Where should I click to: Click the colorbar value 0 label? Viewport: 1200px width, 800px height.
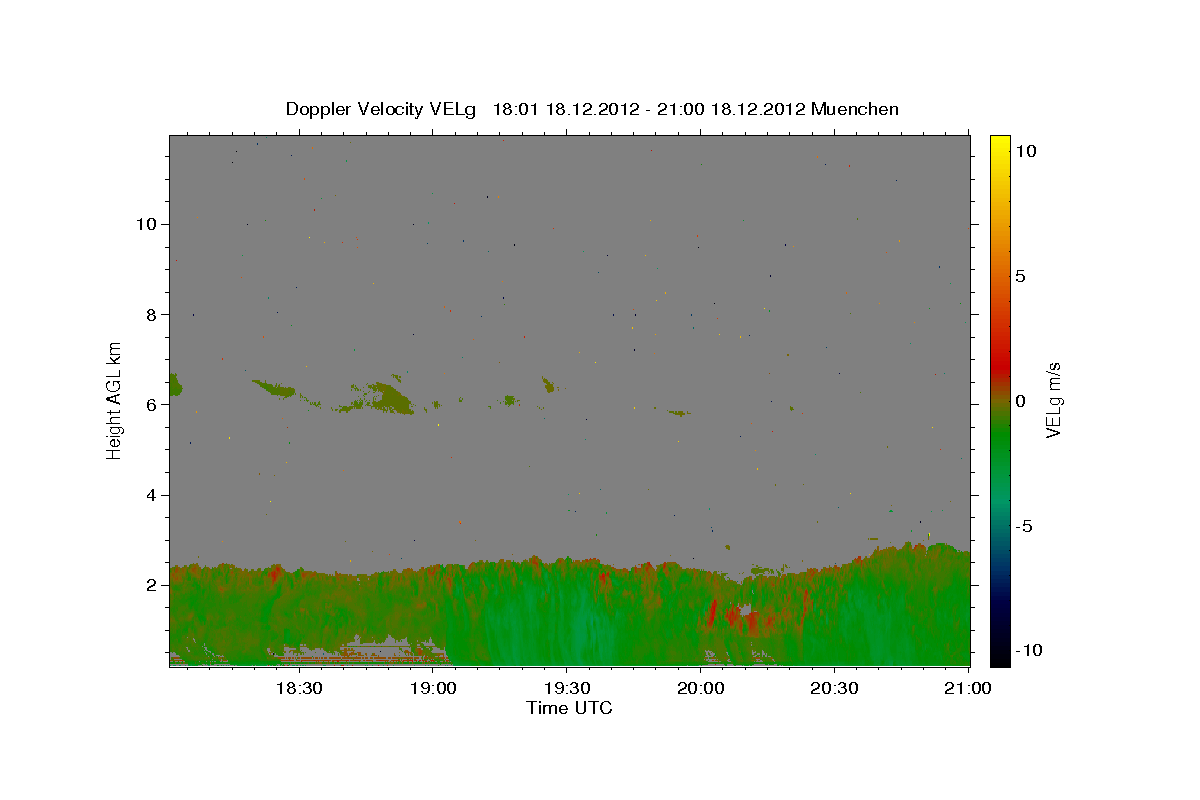point(1020,401)
